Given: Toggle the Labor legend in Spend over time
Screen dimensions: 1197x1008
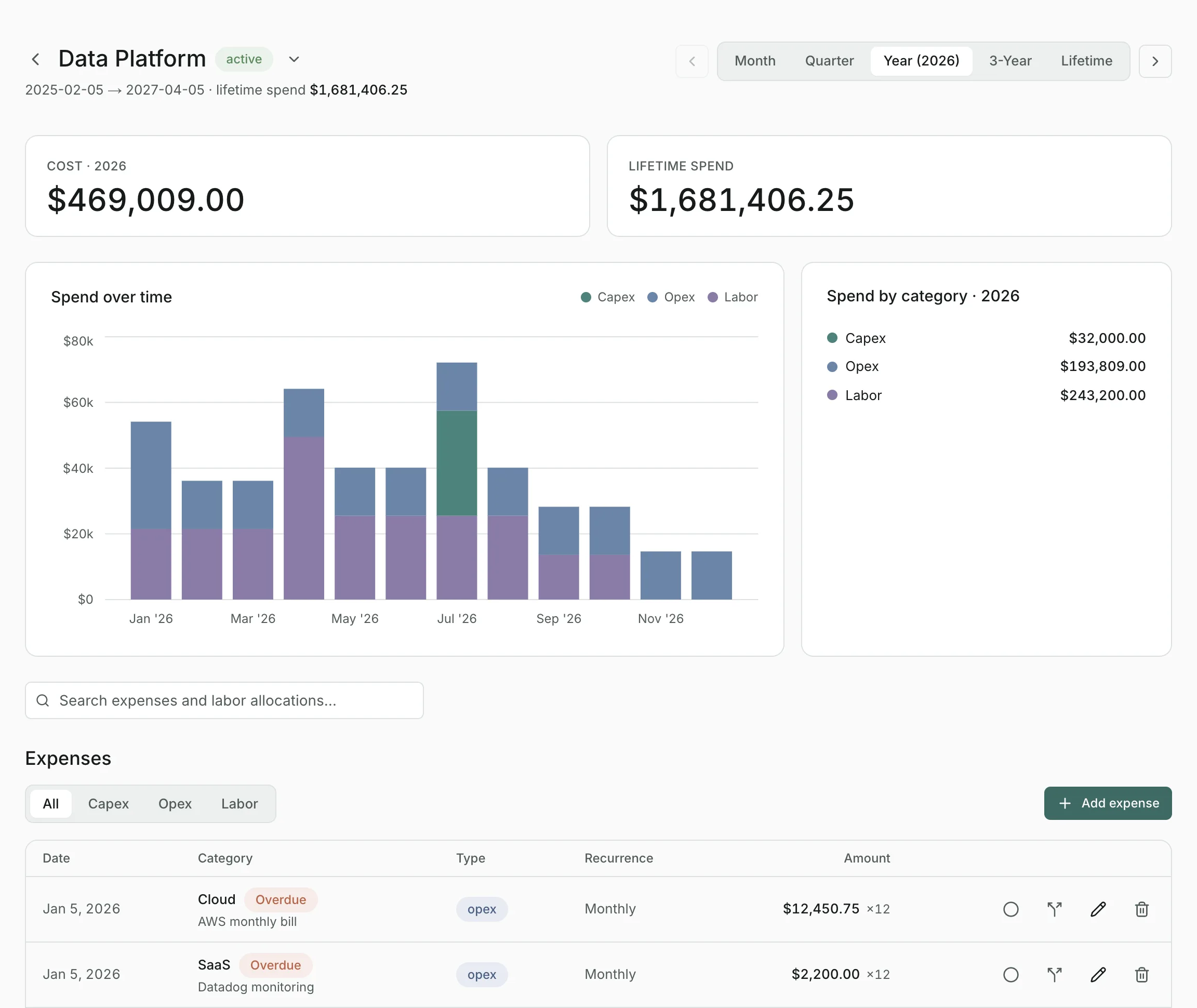Looking at the screenshot, I should pos(733,297).
